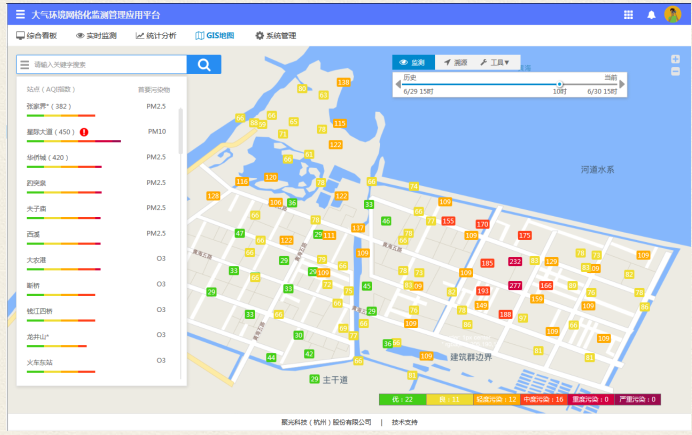Open the 实时监测 menu
The image size is (692, 435).
[x=96, y=36]
